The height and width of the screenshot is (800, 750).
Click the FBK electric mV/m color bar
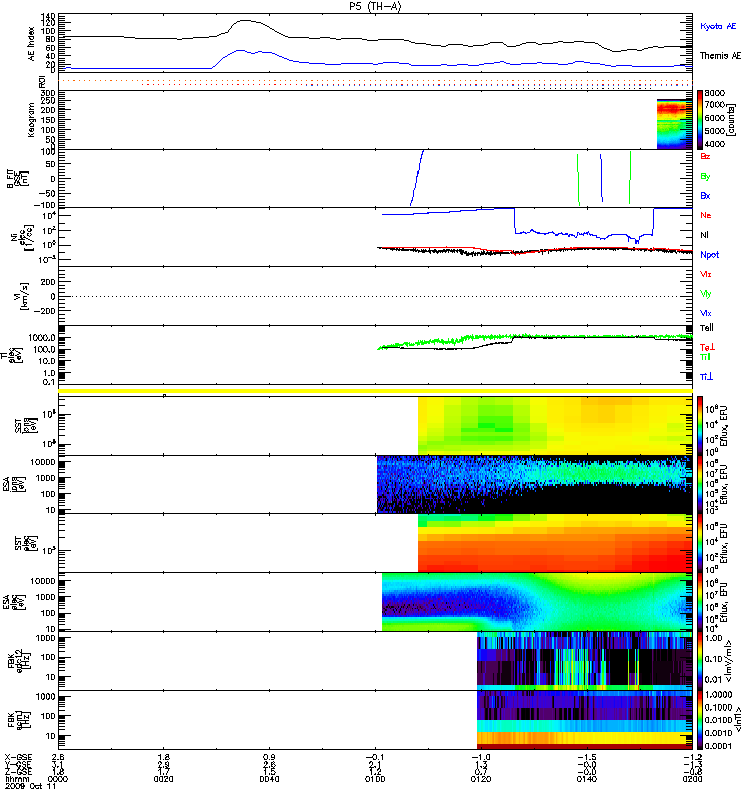pos(700,661)
